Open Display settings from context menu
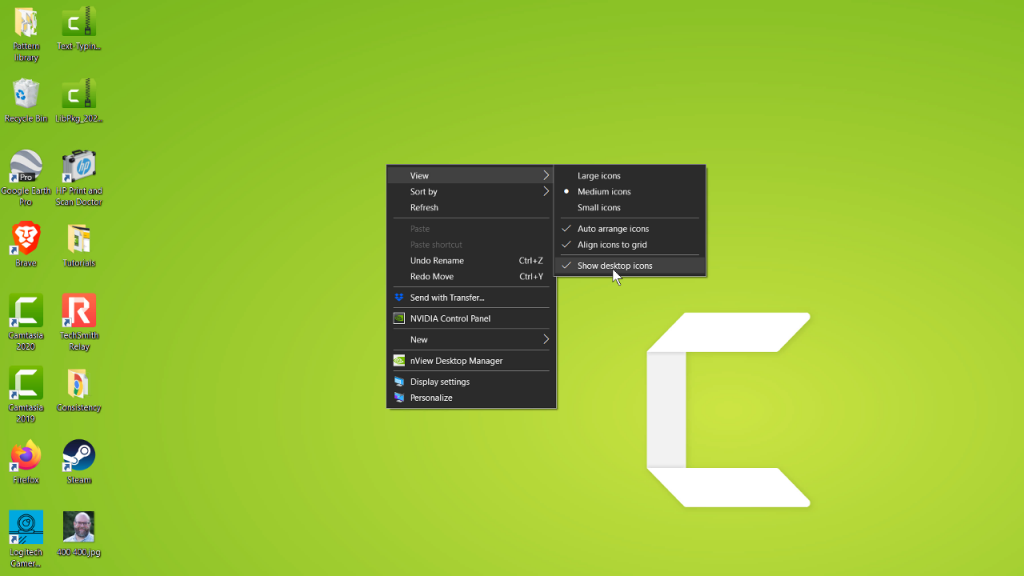Image resolution: width=1024 pixels, height=576 pixels. pos(472,381)
